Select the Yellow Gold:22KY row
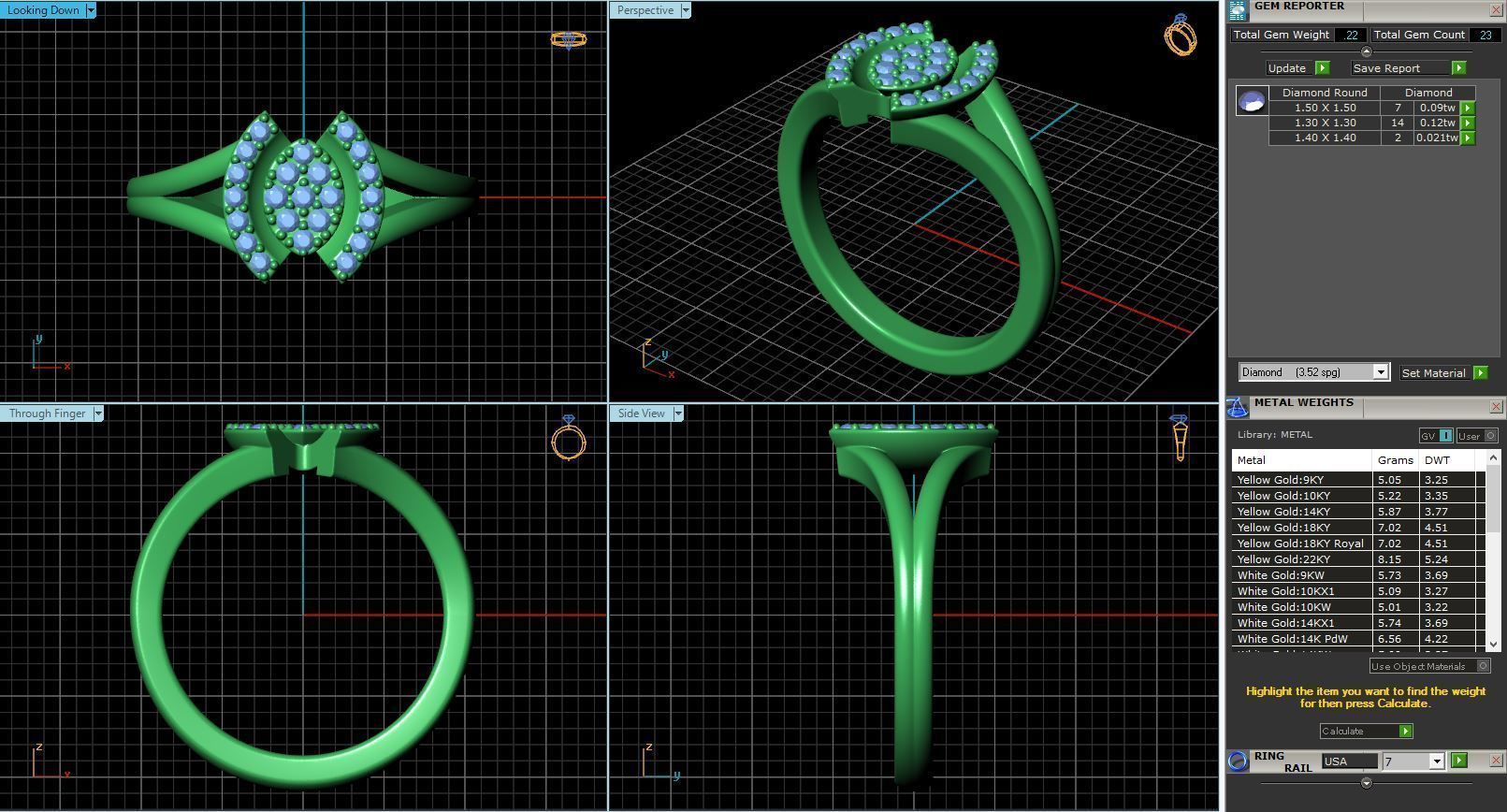The image size is (1507, 812). (1358, 559)
